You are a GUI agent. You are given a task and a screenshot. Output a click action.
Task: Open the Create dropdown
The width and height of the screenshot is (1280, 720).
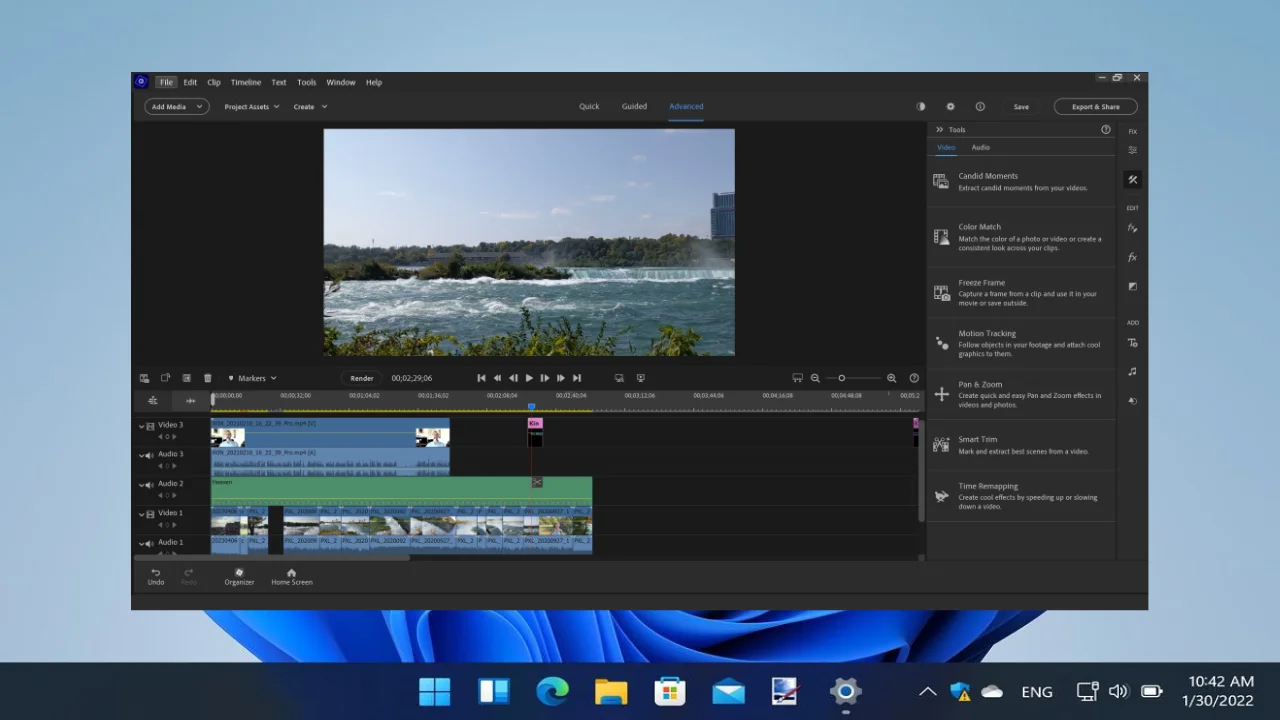tap(310, 106)
